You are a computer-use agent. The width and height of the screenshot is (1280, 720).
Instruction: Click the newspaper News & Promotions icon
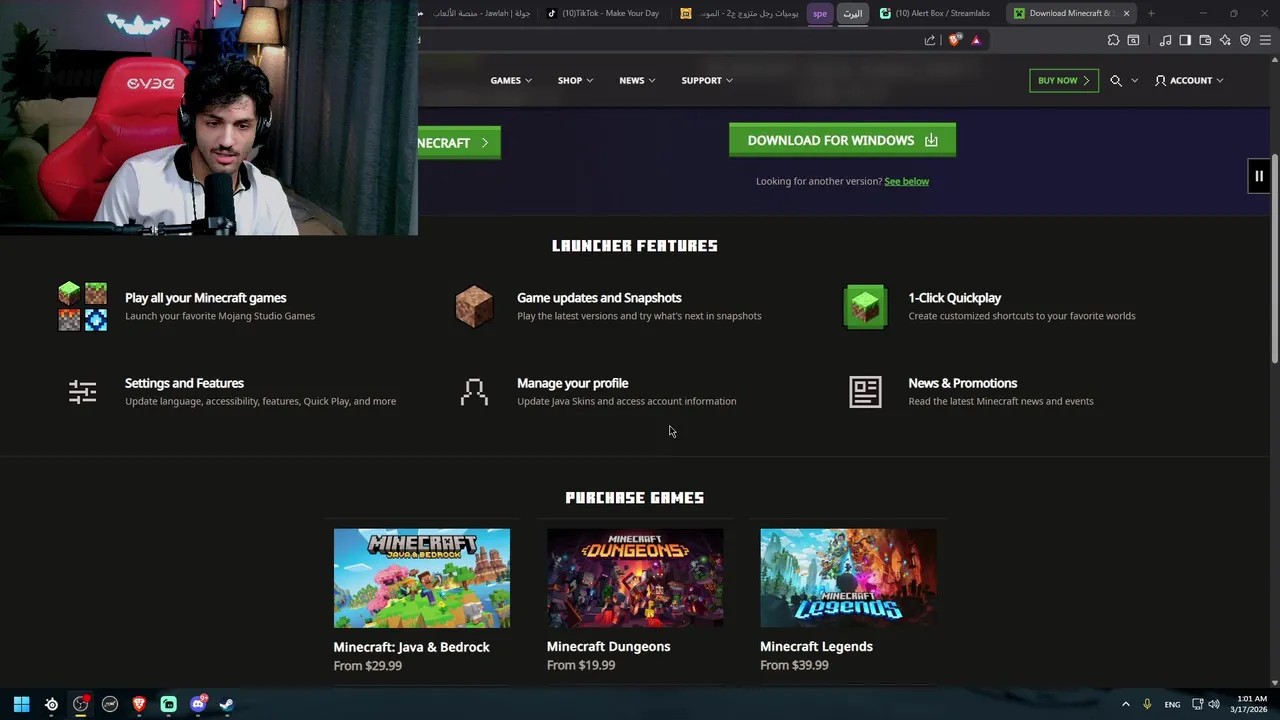[865, 391]
